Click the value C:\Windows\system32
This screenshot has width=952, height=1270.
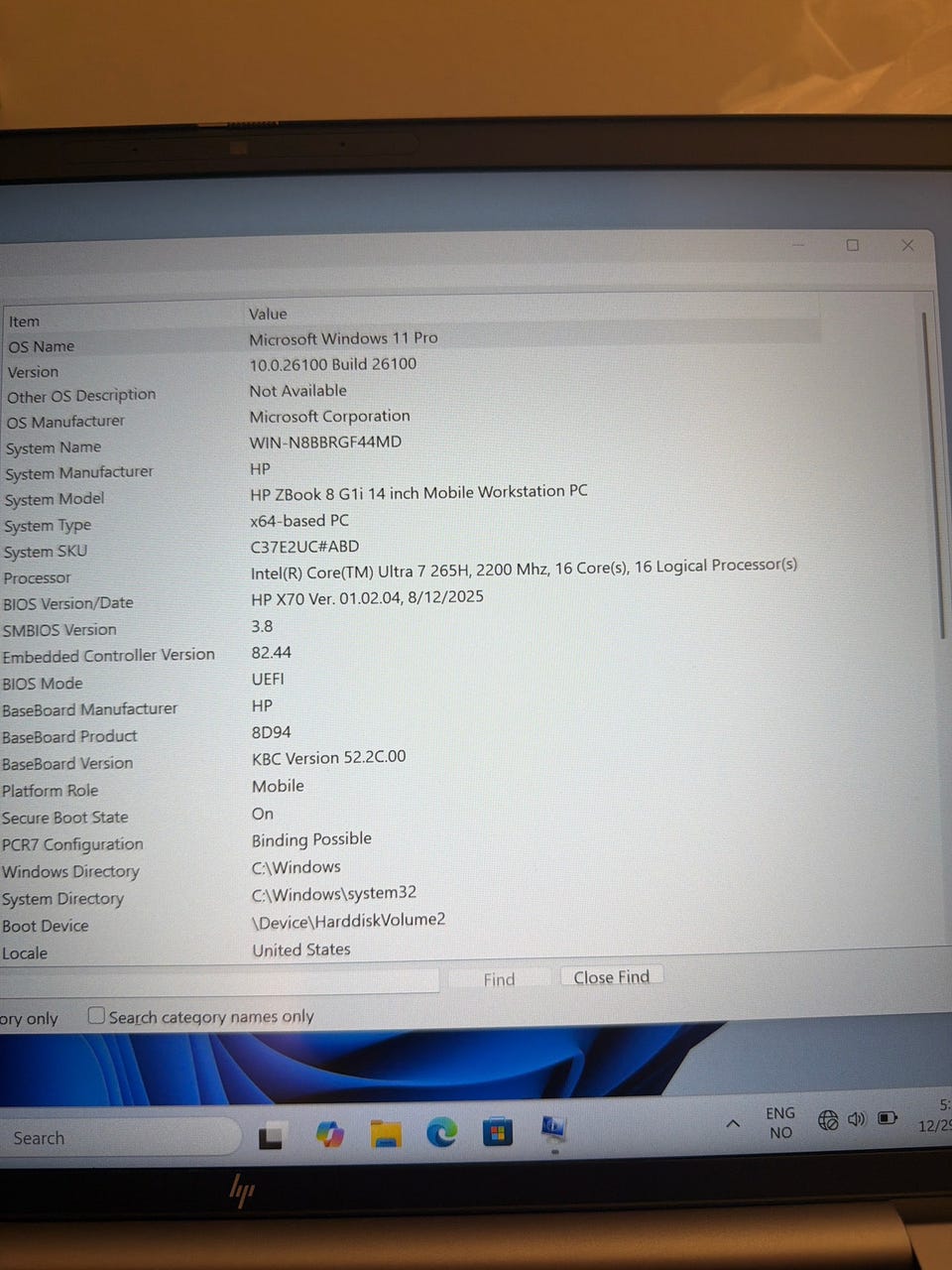(x=333, y=893)
